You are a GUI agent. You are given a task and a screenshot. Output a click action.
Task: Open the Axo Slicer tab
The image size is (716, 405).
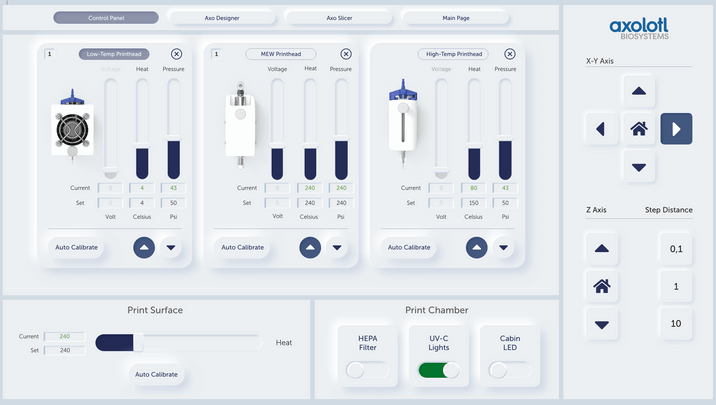(x=338, y=18)
